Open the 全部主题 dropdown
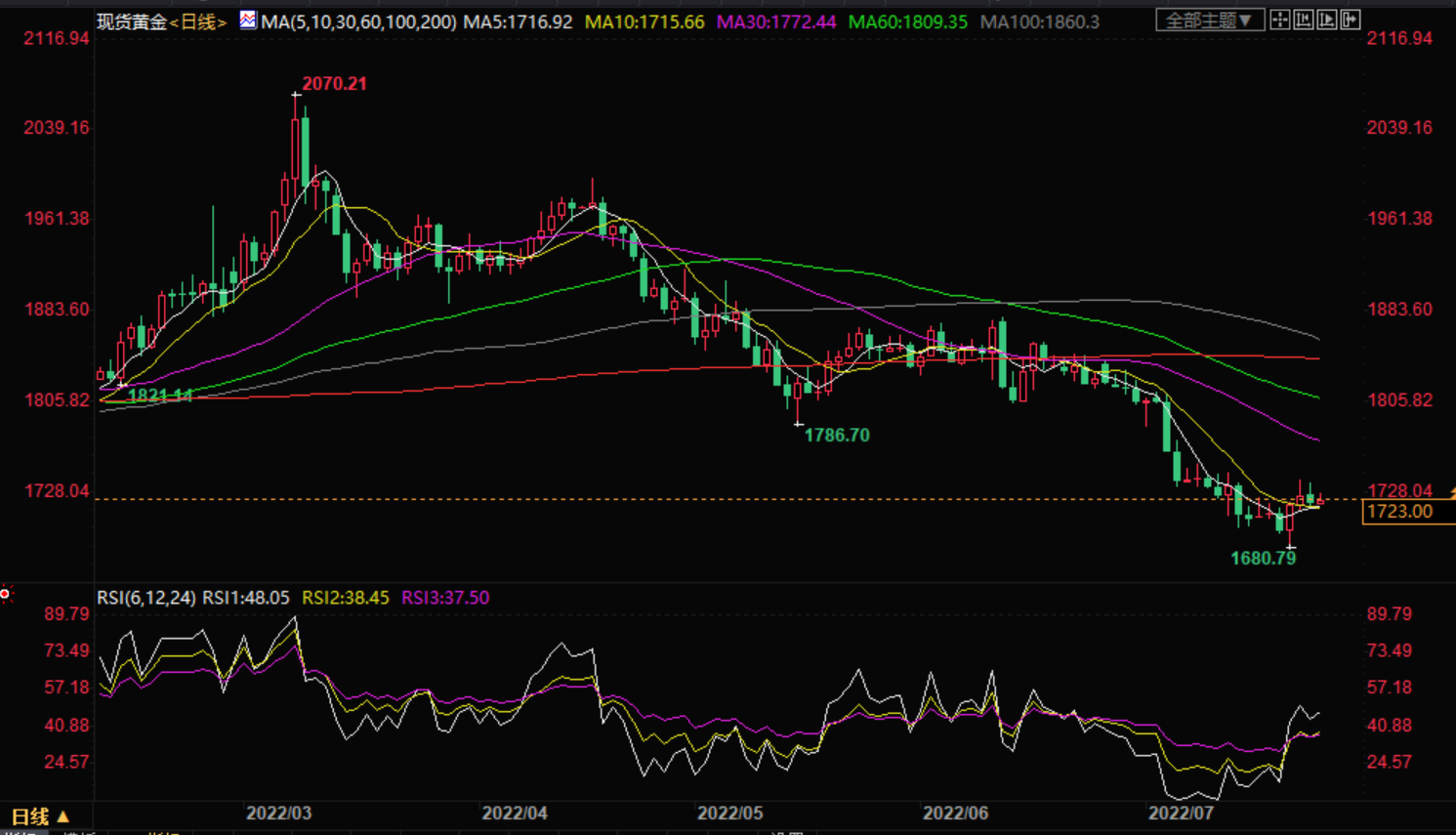Viewport: 1456px width, 835px height. tap(1209, 21)
